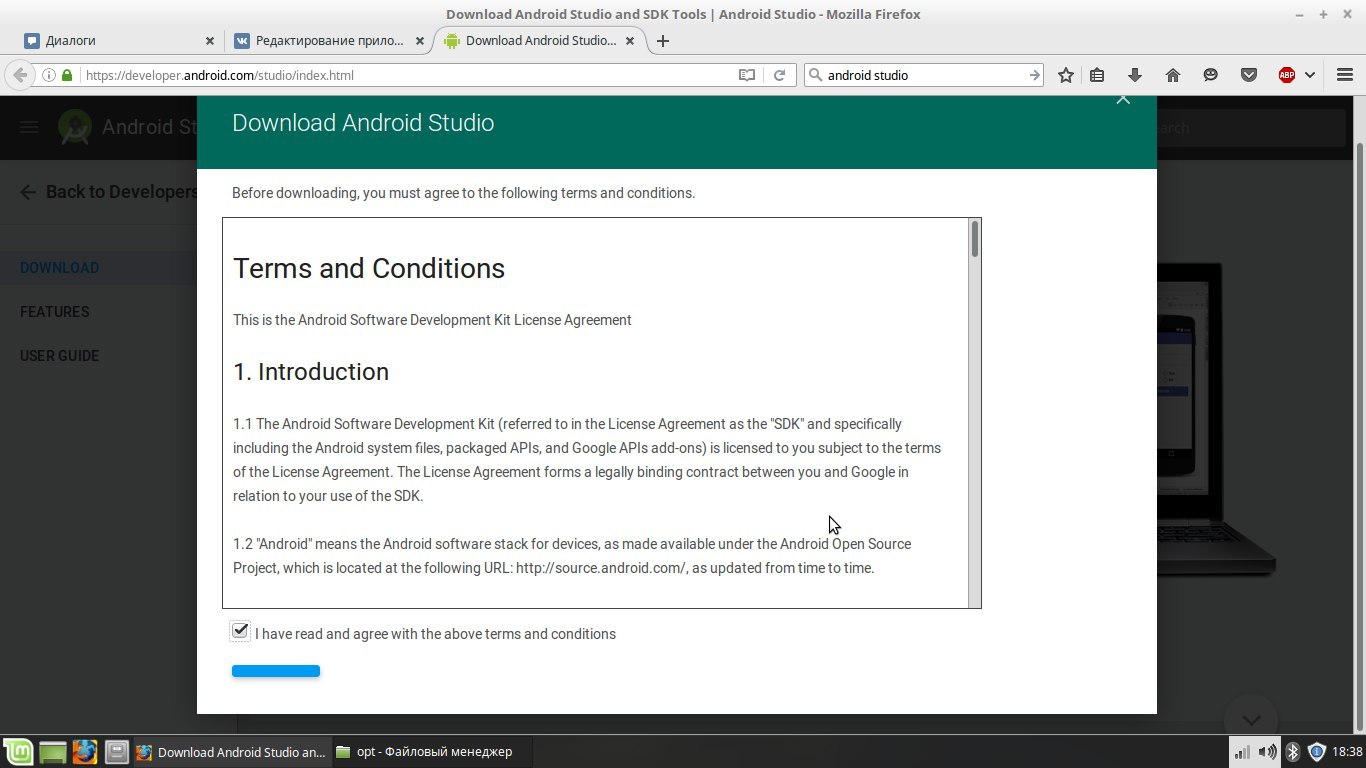Screen dimensions: 1366x768
Task: Reload the current page
Action: point(779,75)
